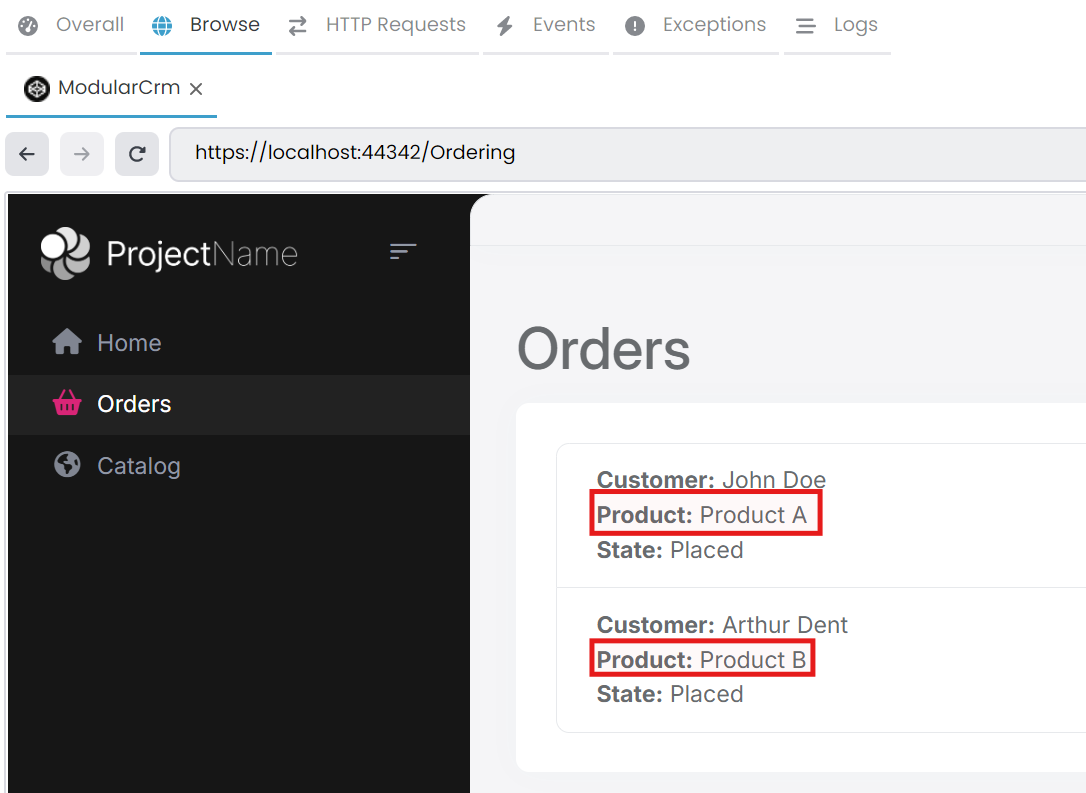Click the Logs list icon
This screenshot has width=1086, height=793.
(x=806, y=25)
